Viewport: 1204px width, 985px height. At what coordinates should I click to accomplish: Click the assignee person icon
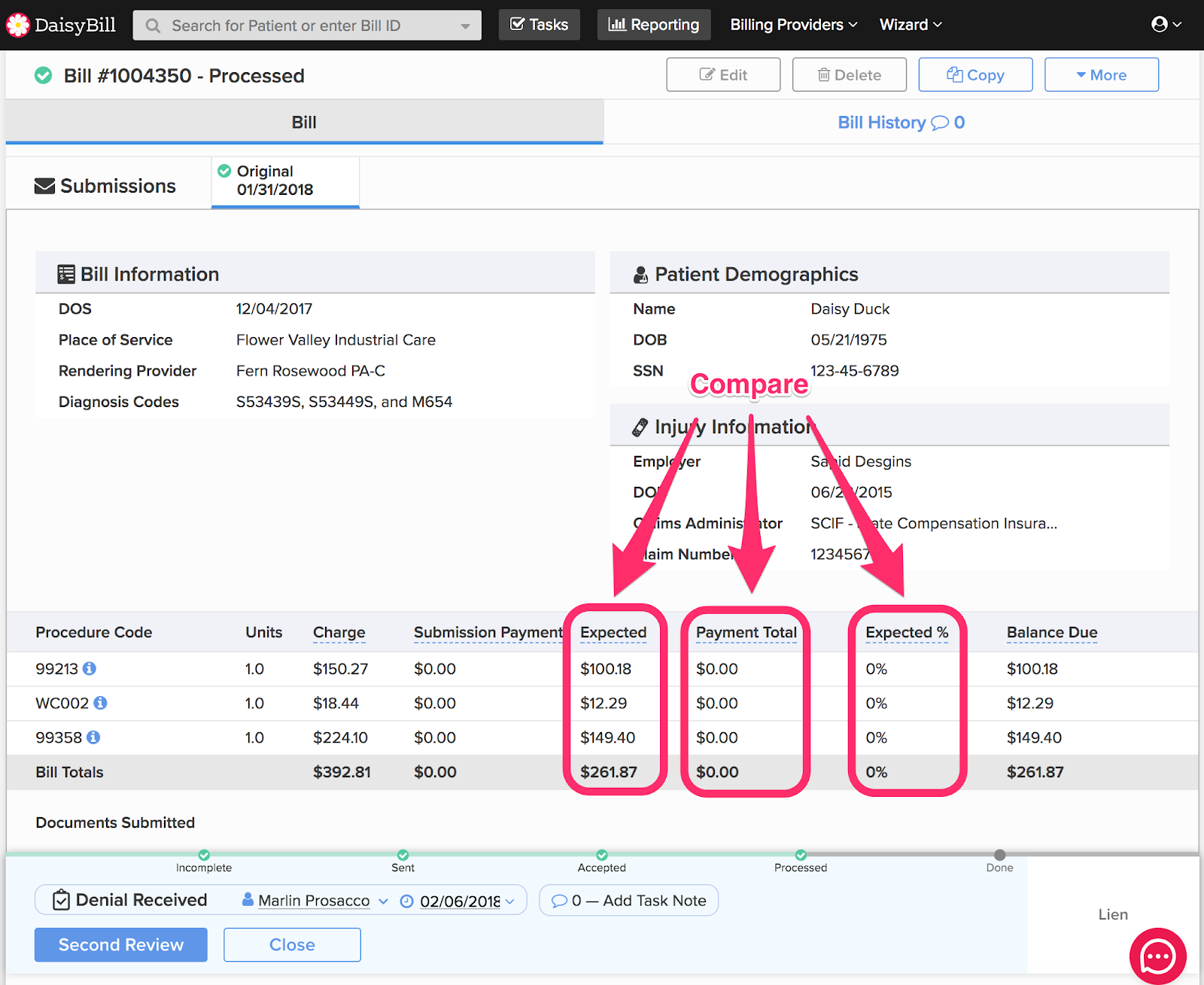pyautogui.click(x=248, y=900)
